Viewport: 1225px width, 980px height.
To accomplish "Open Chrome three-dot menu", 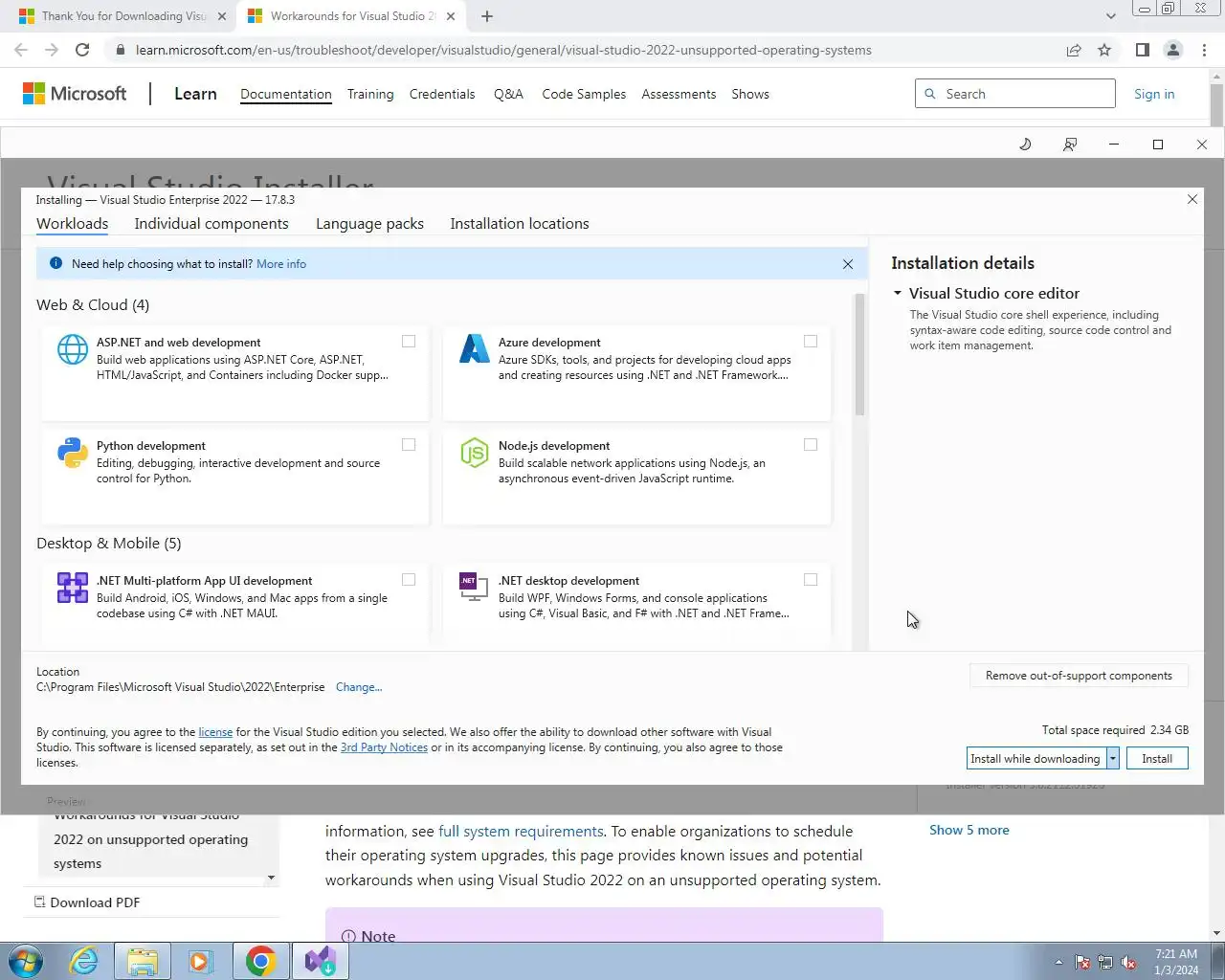I will click(1204, 50).
